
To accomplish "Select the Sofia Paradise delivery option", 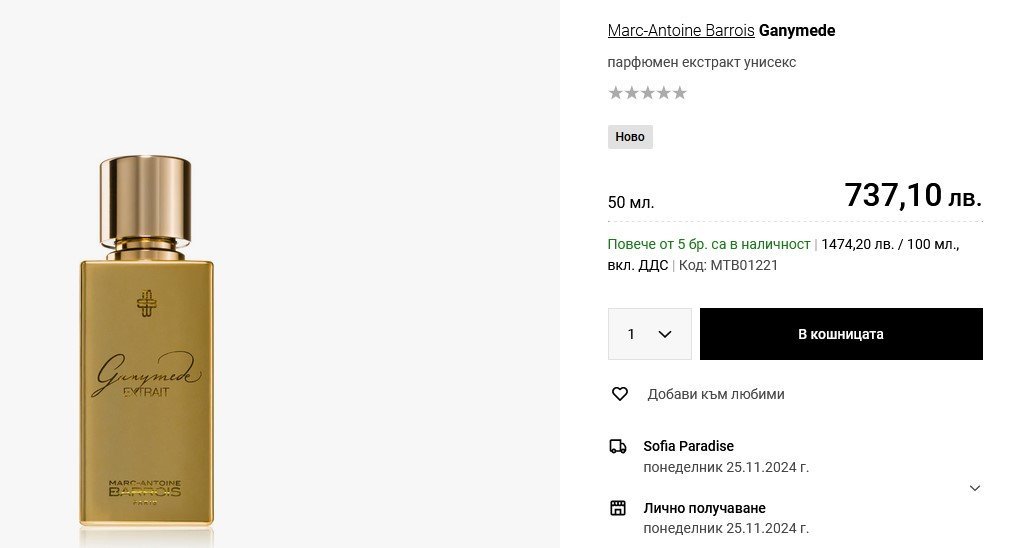I will (688, 446).
